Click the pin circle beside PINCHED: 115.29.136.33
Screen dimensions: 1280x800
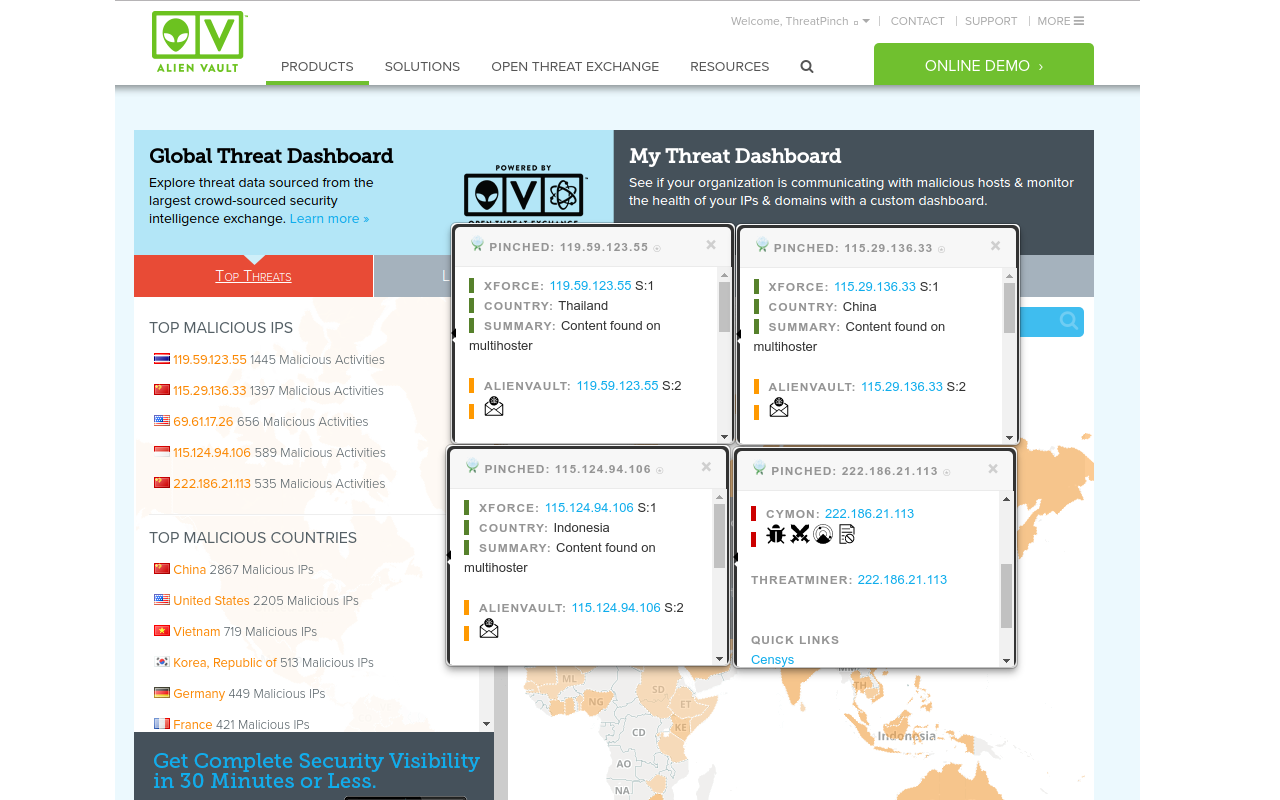point(941,249)
